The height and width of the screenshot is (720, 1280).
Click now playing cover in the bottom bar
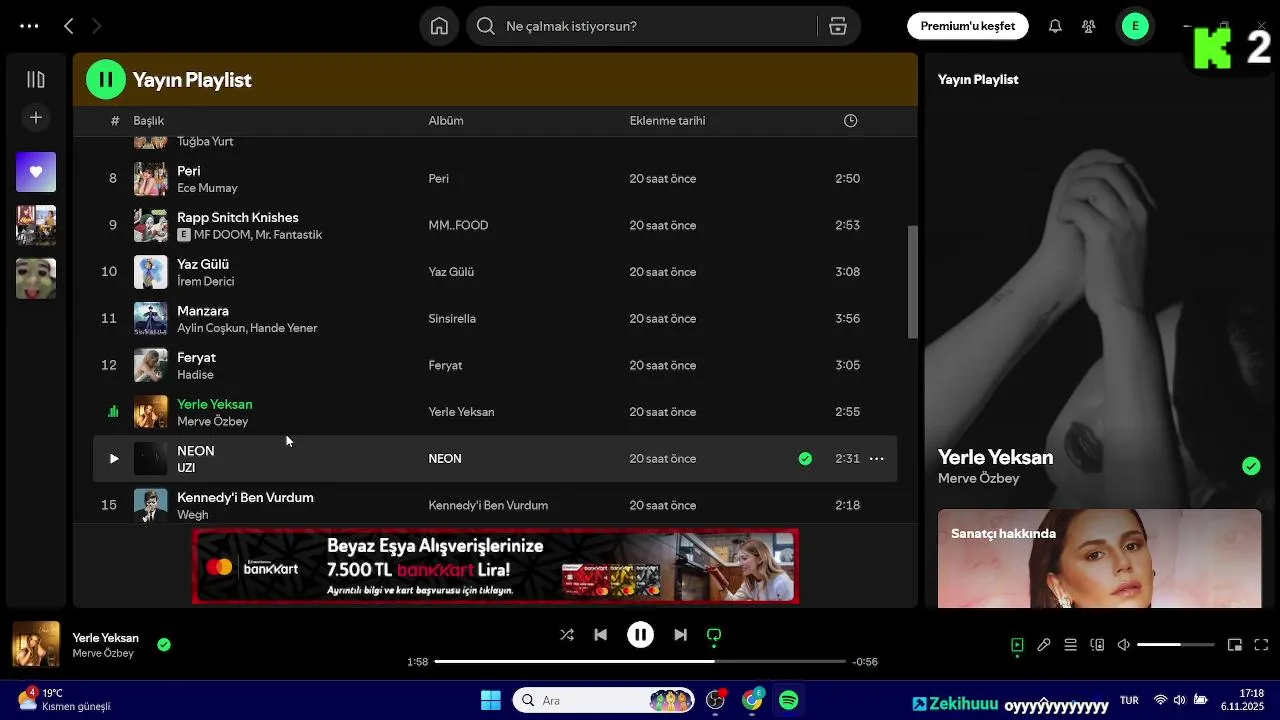[x=36, y=645]
